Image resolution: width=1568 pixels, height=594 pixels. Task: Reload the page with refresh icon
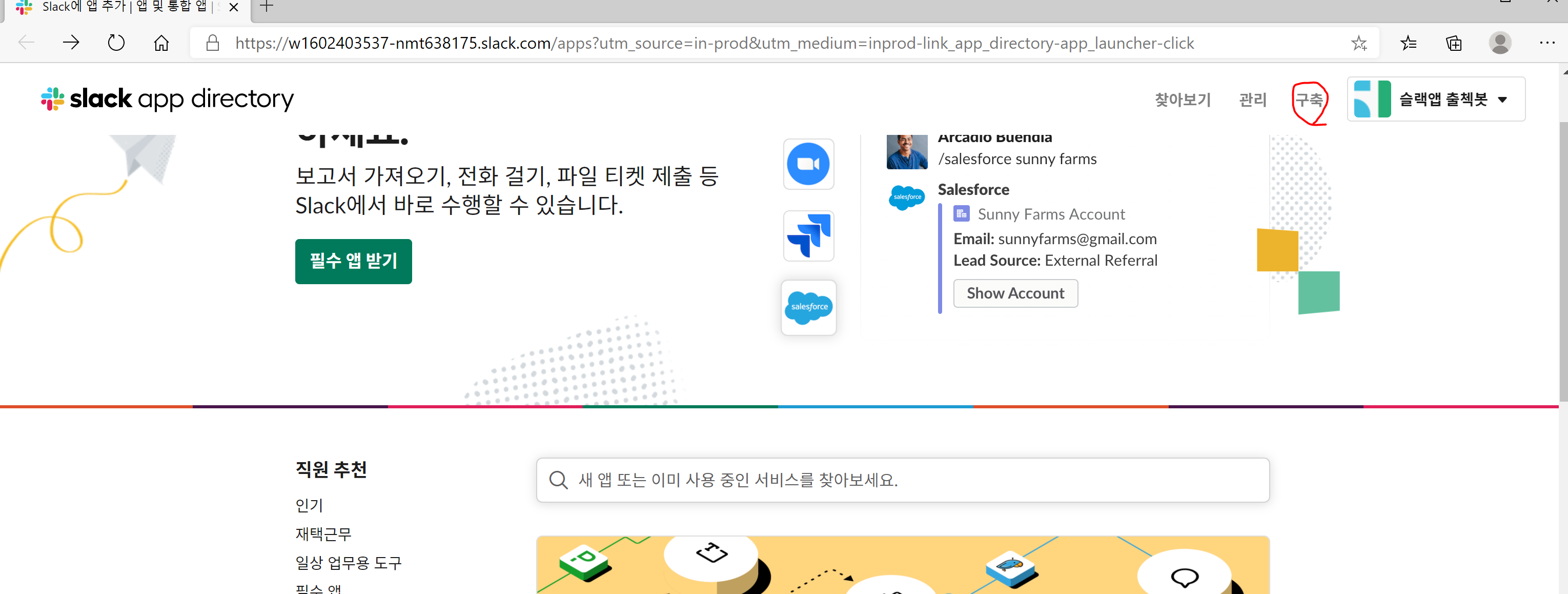click(x=116, y=43)
